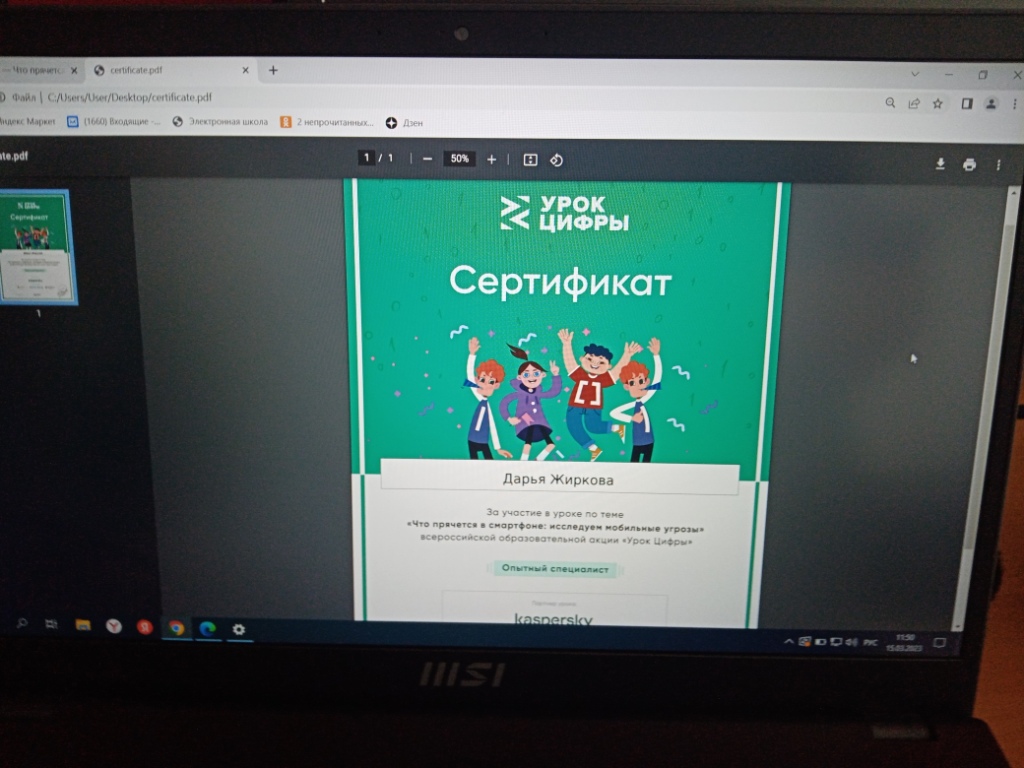Close the 'Что прячется' tab
The width and height of the screenshot is (1024, 768).
click(74, 70)
